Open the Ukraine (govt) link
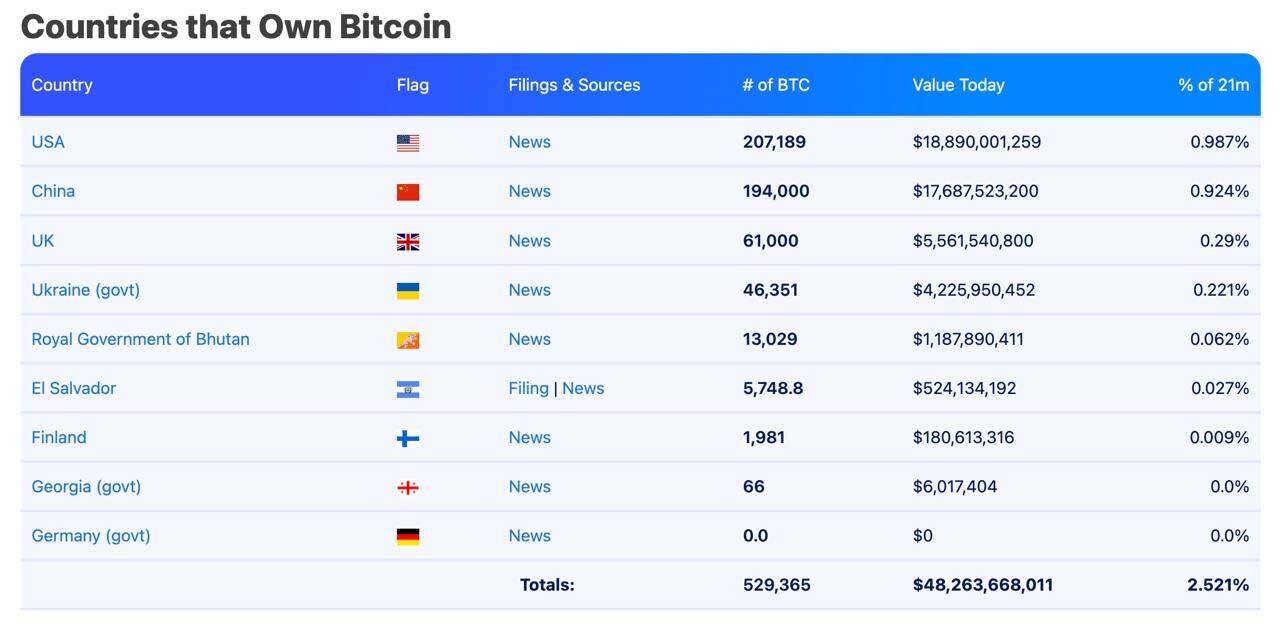Image resolution: width=1280 pixels, height=635 pixels. pos(86,290)
